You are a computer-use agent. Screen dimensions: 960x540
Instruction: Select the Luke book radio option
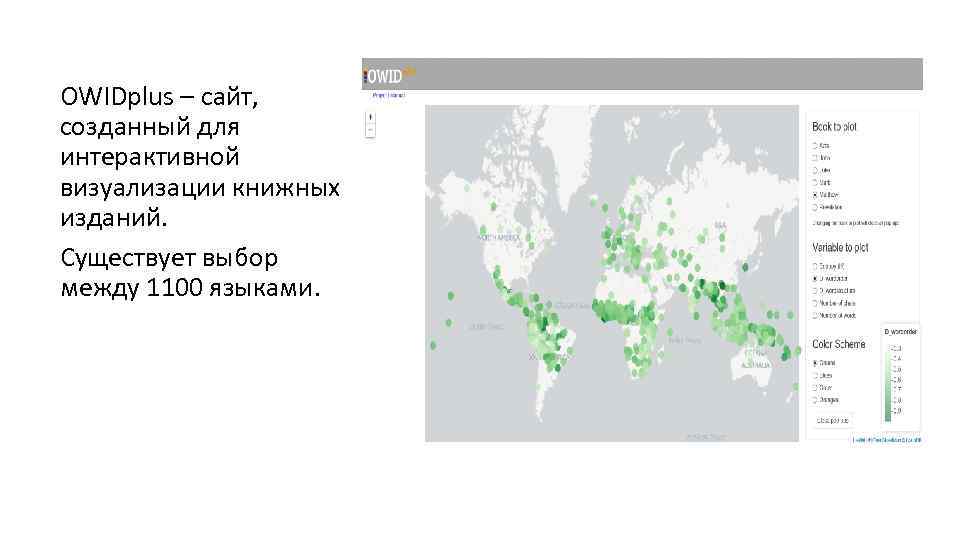pos(815,170)
